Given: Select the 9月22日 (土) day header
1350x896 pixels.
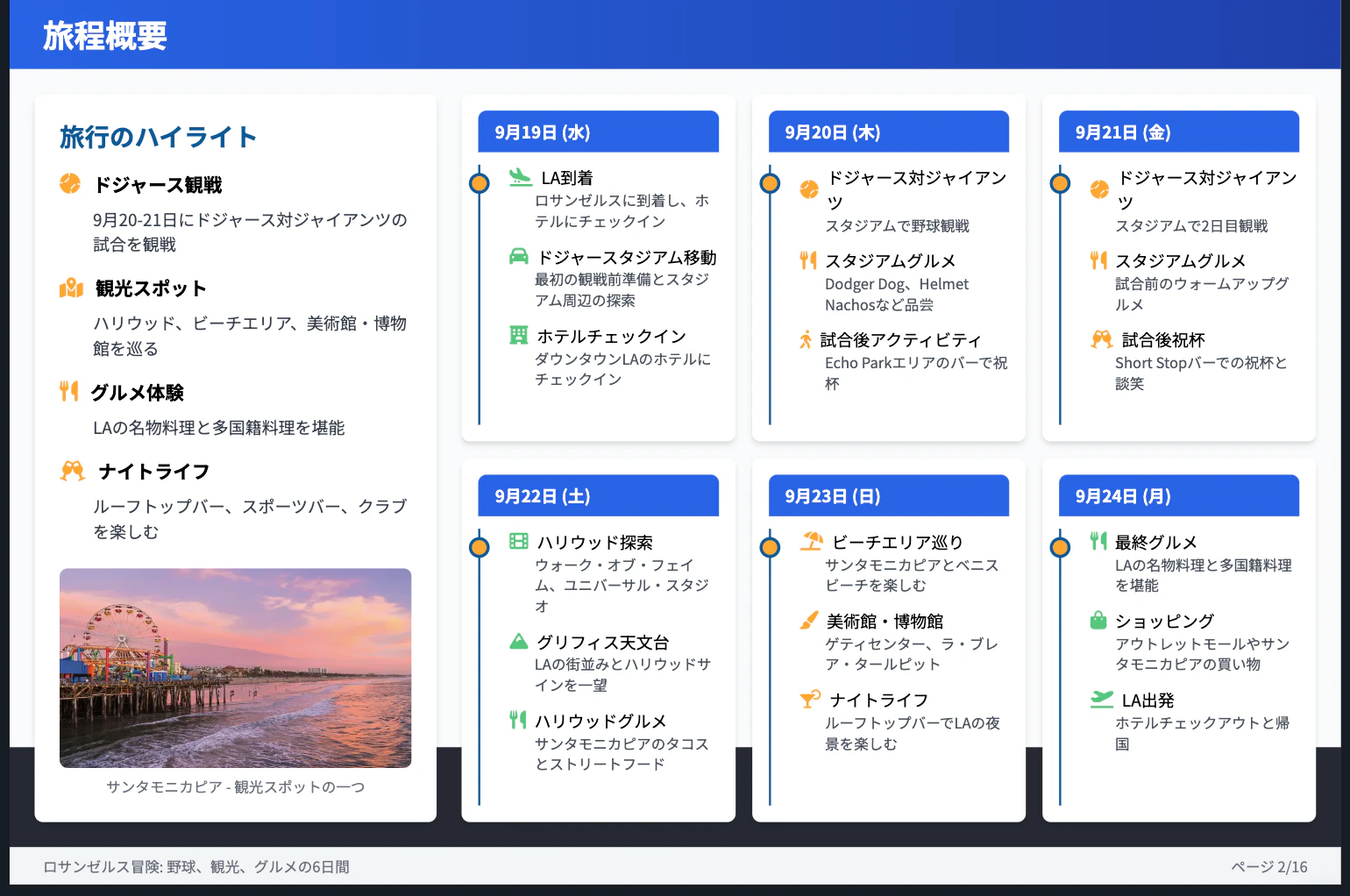Looking at the screenshot, I should (x=599, y=495).
